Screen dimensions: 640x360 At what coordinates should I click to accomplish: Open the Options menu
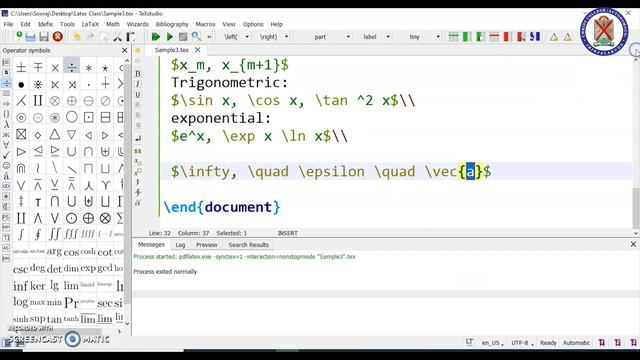(253, 24)
